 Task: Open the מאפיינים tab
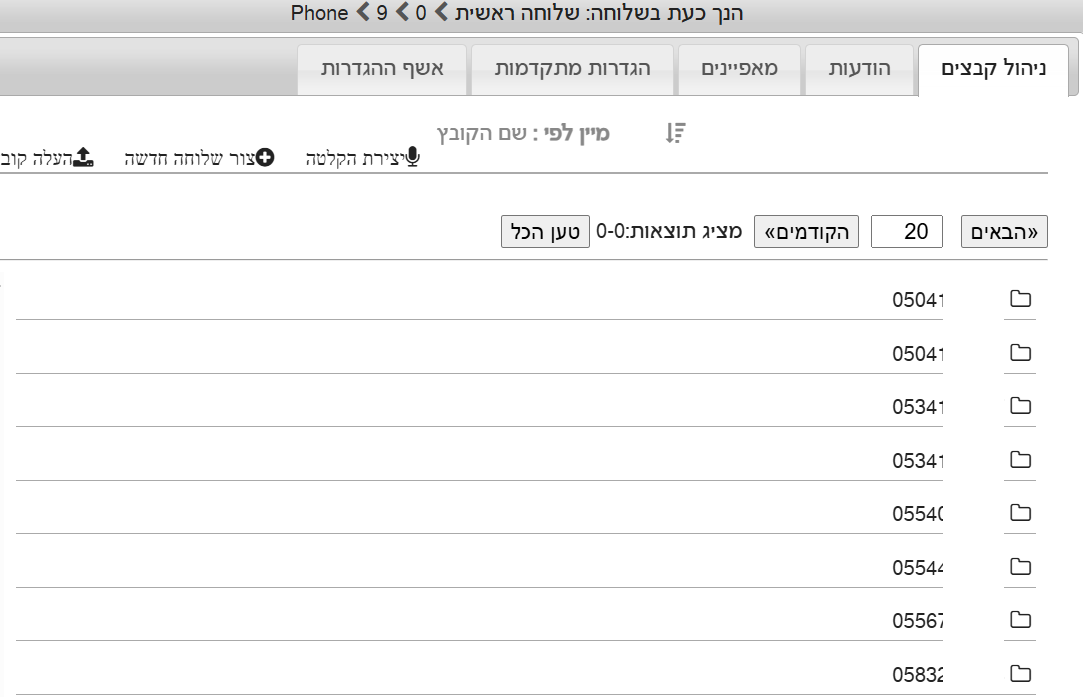tap(739, 69)
